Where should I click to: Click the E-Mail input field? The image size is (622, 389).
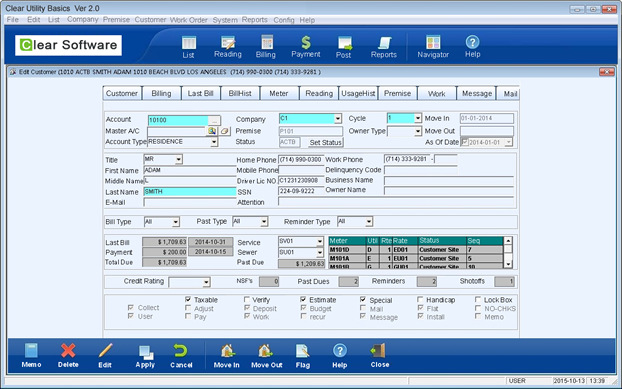point(190,202)
